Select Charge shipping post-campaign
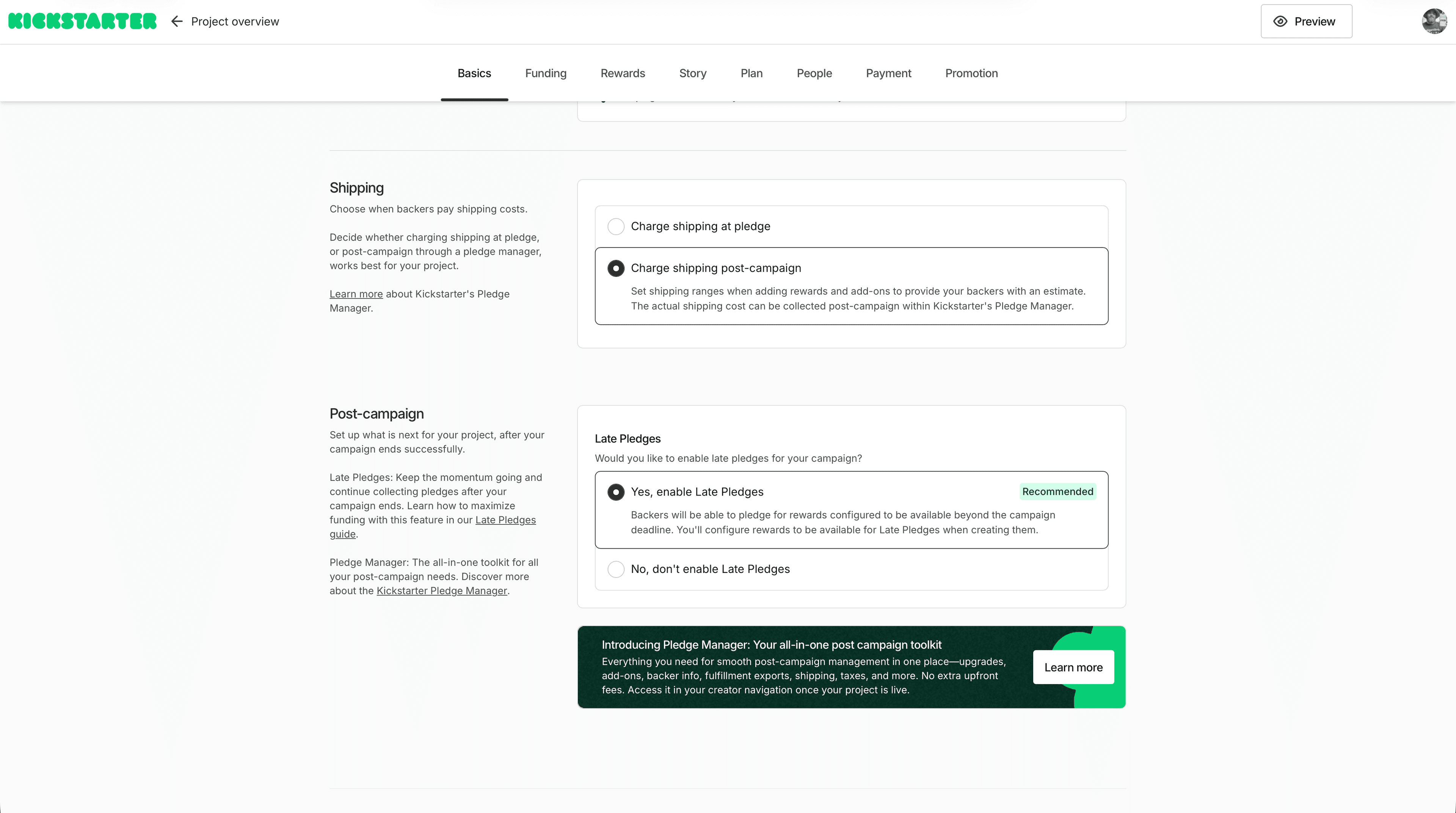The width and height of the screenshot is (1456, 813). point(616,268)
